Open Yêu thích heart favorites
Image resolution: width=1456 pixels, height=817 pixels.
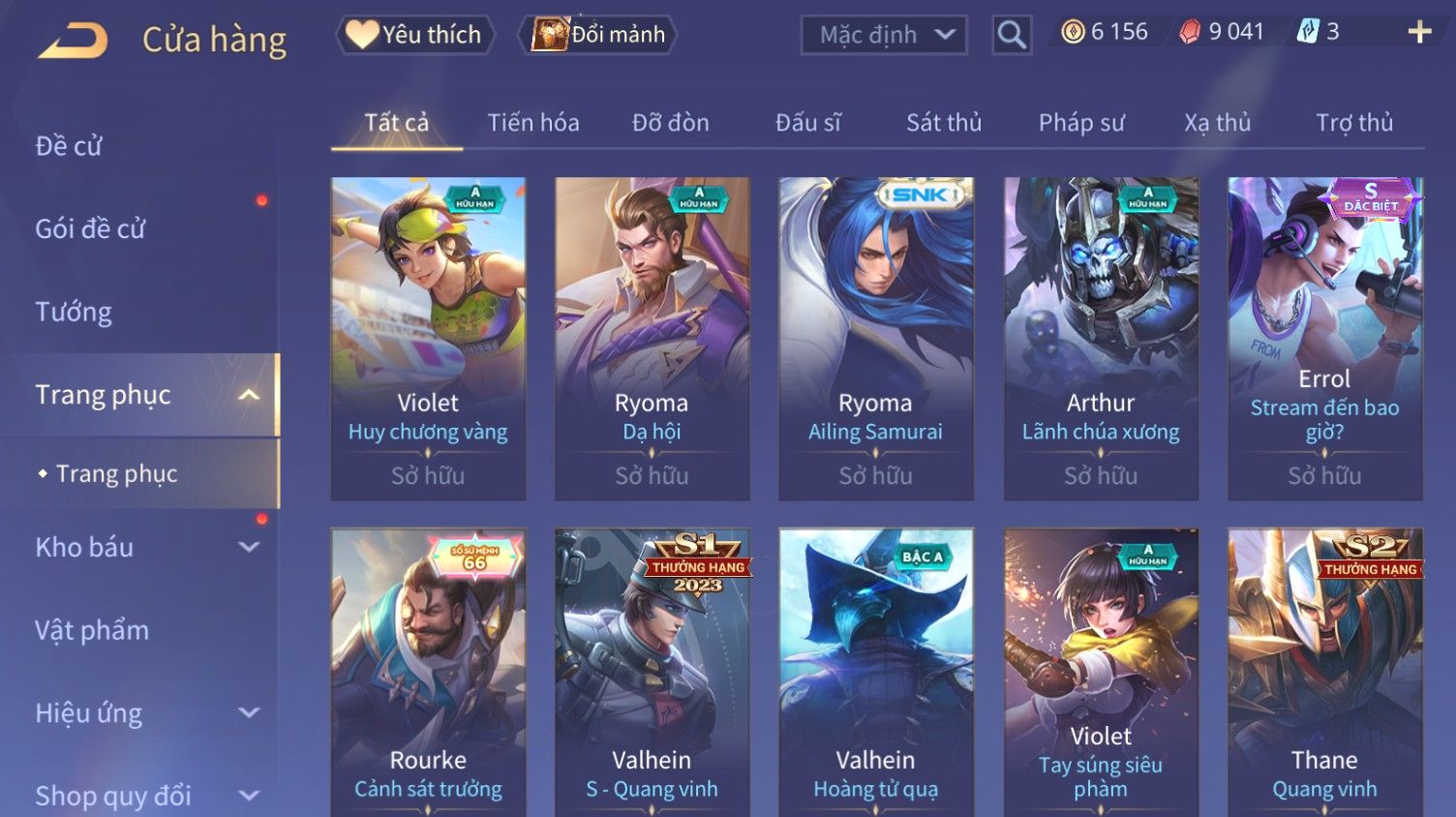tap(414, 35)
